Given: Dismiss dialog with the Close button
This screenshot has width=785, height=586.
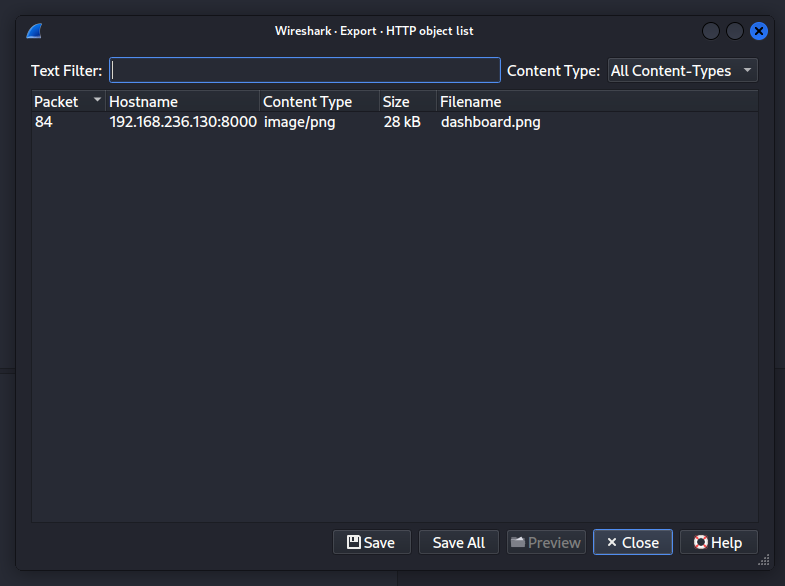Looking at the screenshot, I should tap(632, 542).
